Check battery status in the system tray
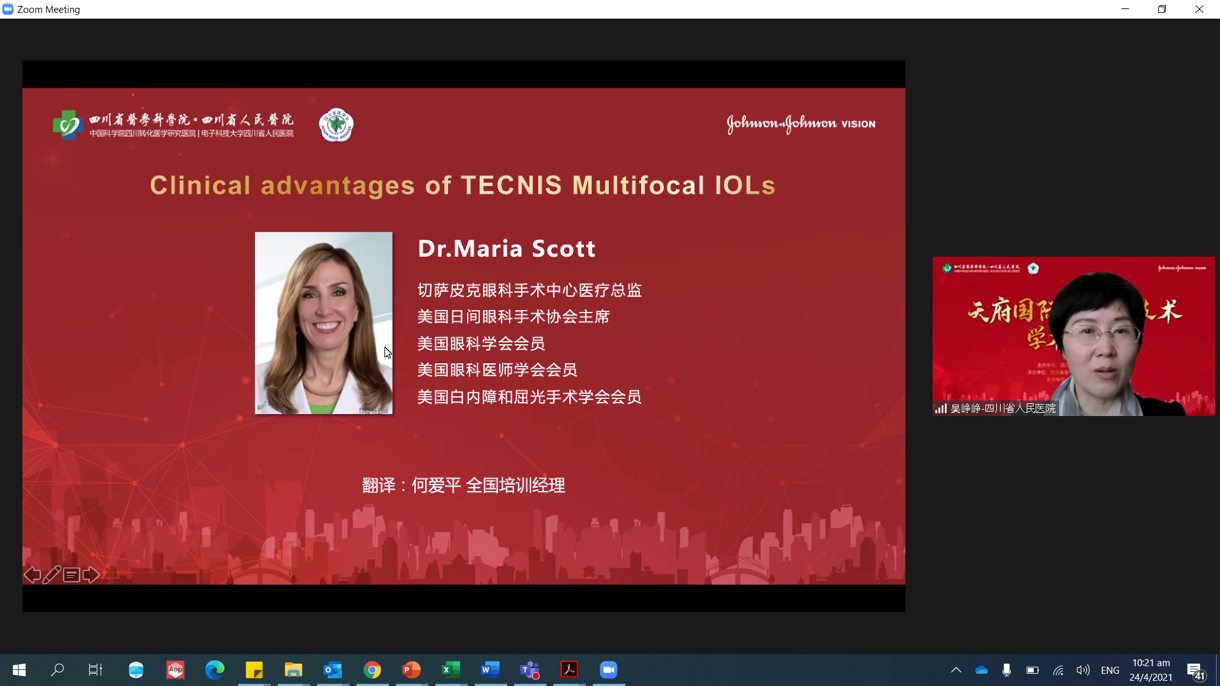The width and height of the screenshot is (1220, 686). tap(1032, 670)
